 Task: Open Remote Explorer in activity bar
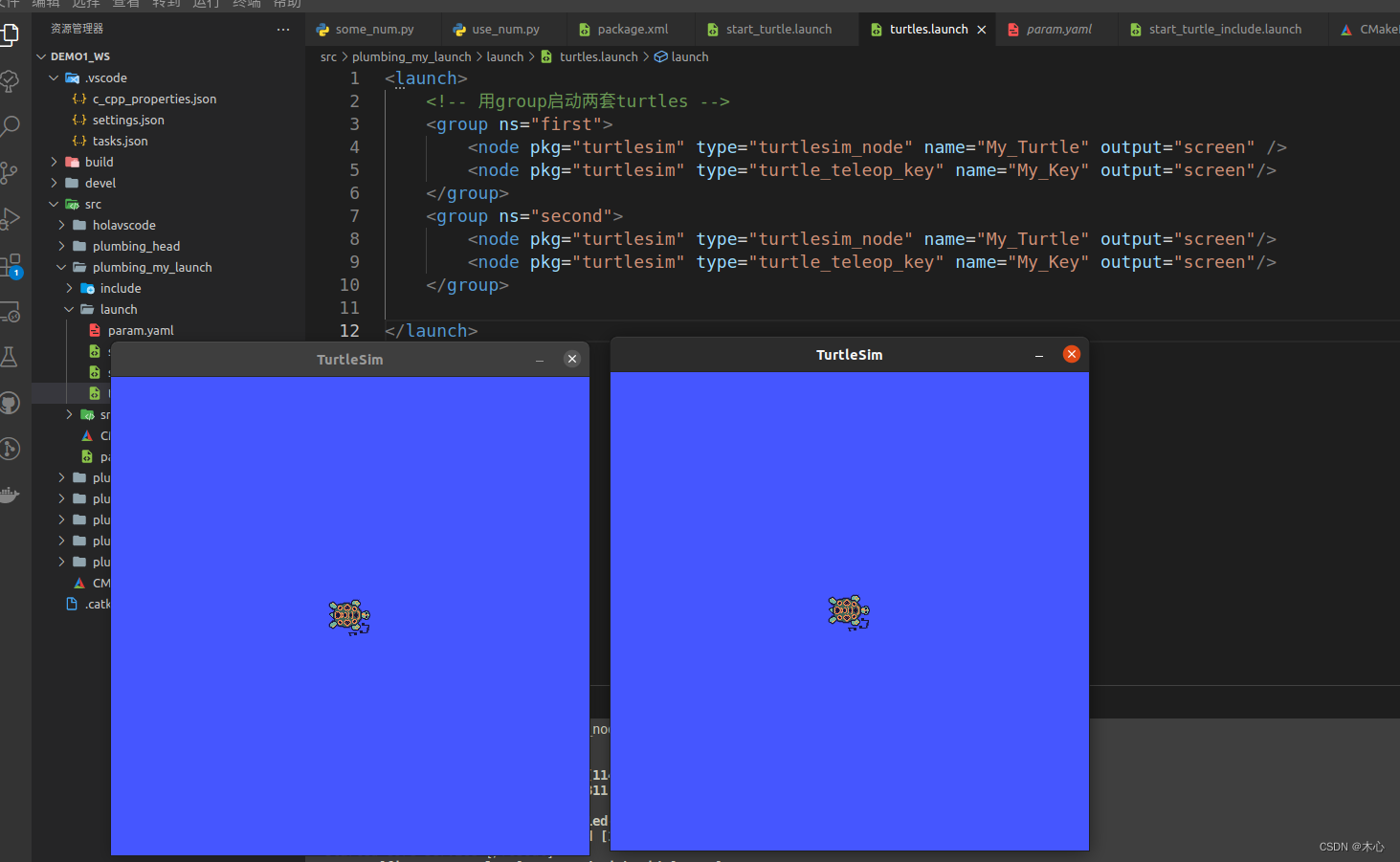(x=10, y=312)
